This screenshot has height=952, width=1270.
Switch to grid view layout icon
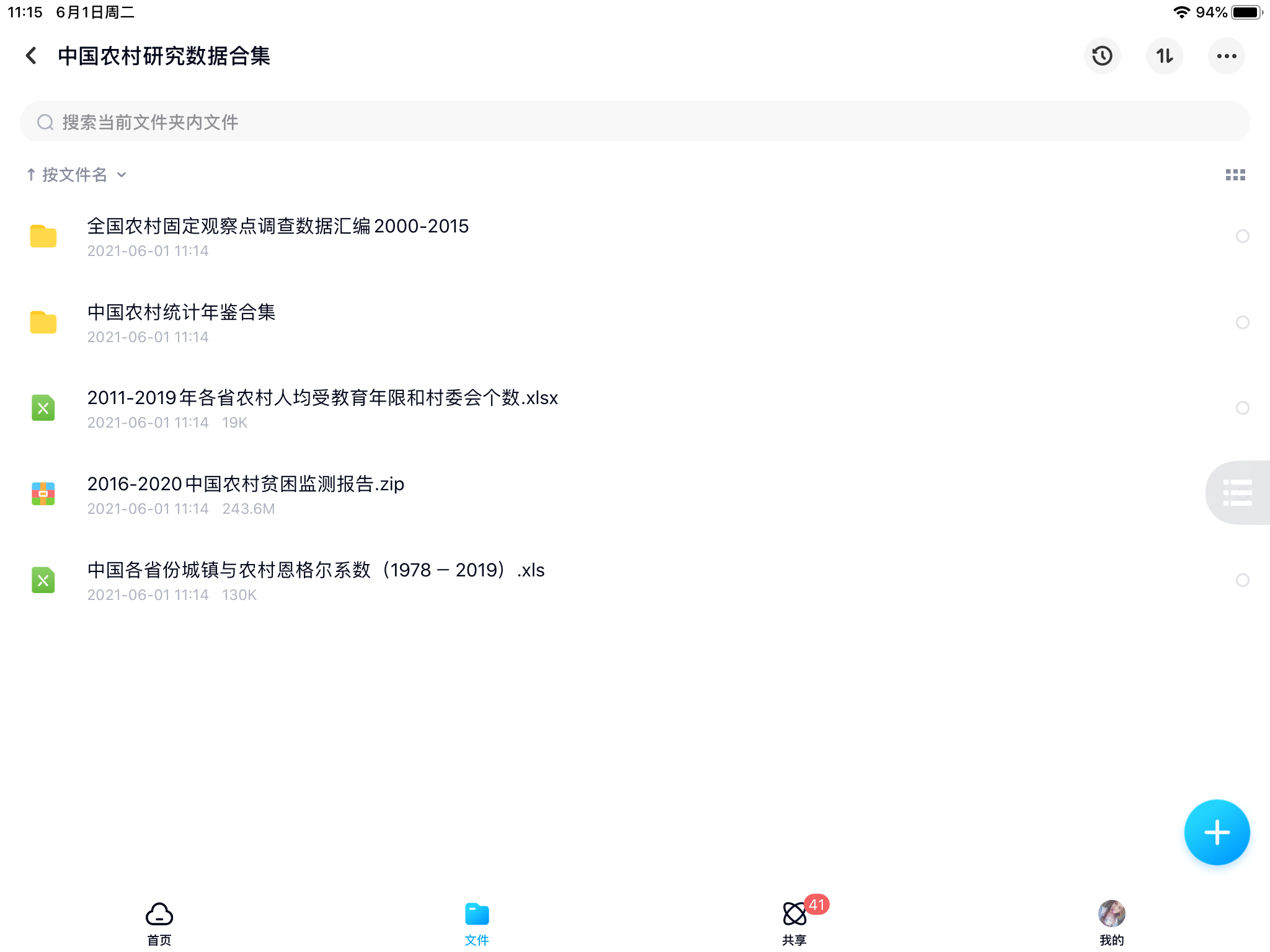[x=1235, y=175]
